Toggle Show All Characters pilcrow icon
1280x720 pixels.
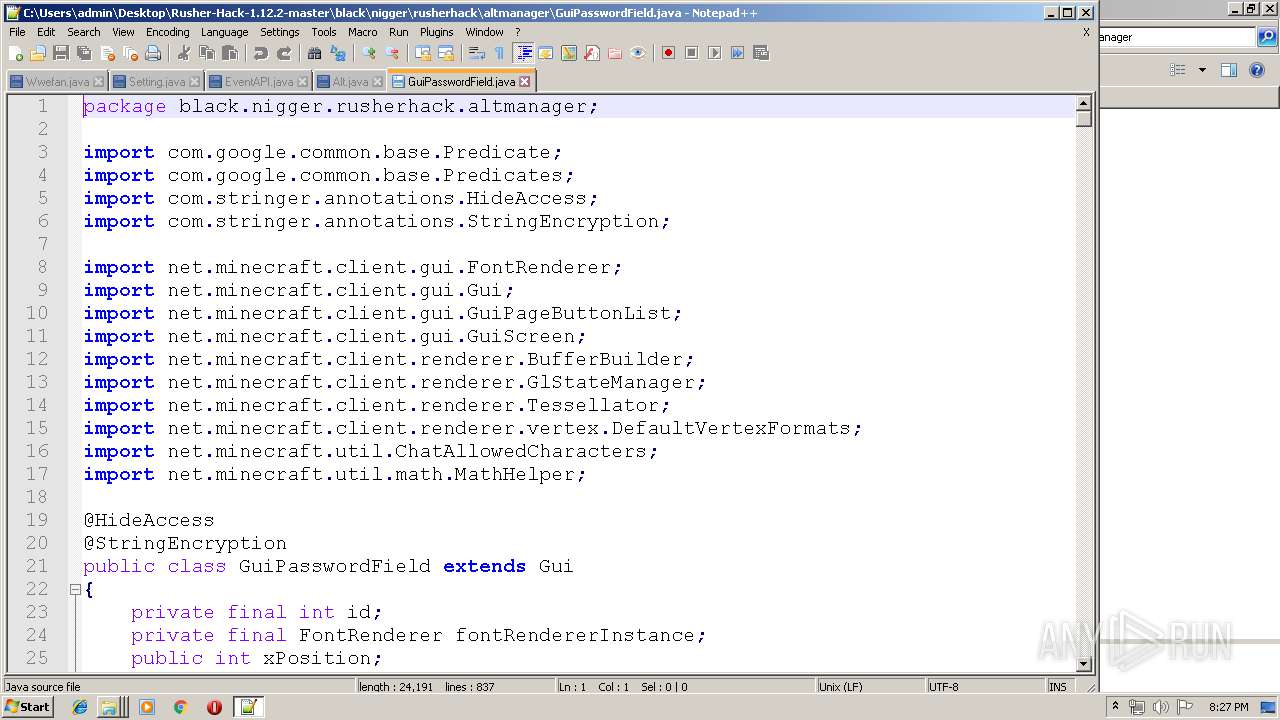tap(500, 53)
